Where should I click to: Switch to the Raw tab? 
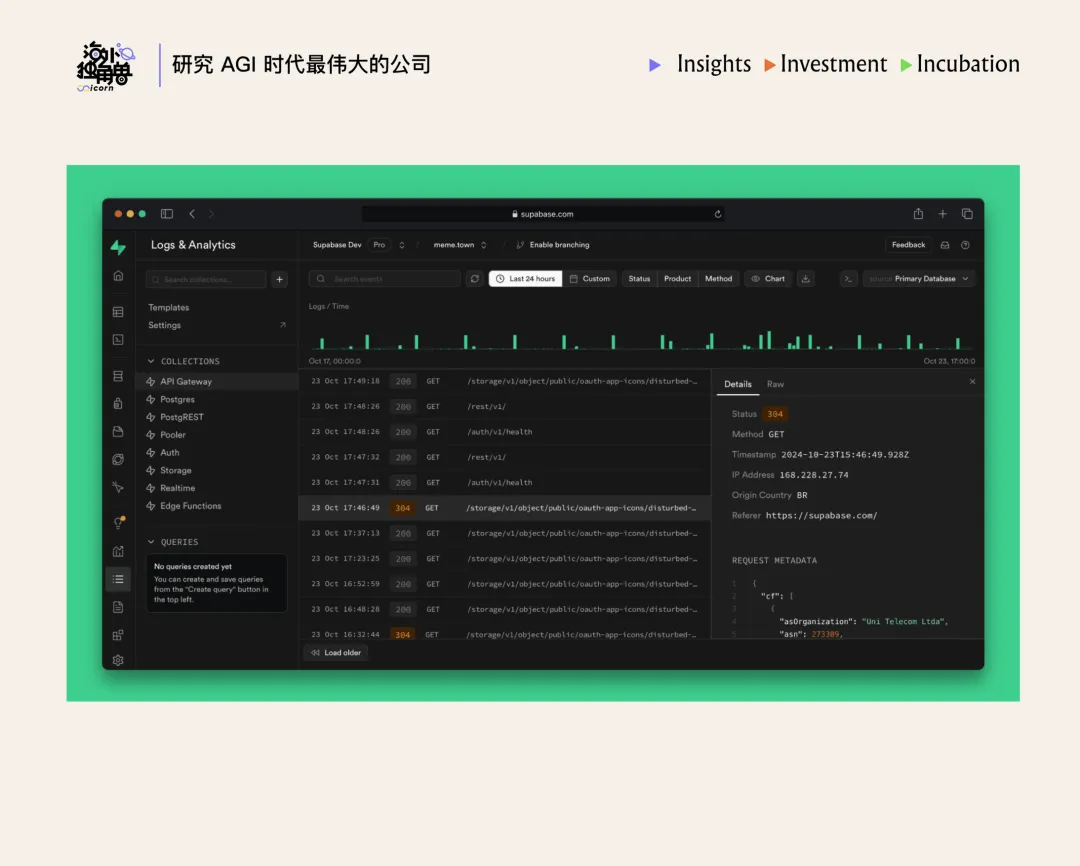click(776, 384)
